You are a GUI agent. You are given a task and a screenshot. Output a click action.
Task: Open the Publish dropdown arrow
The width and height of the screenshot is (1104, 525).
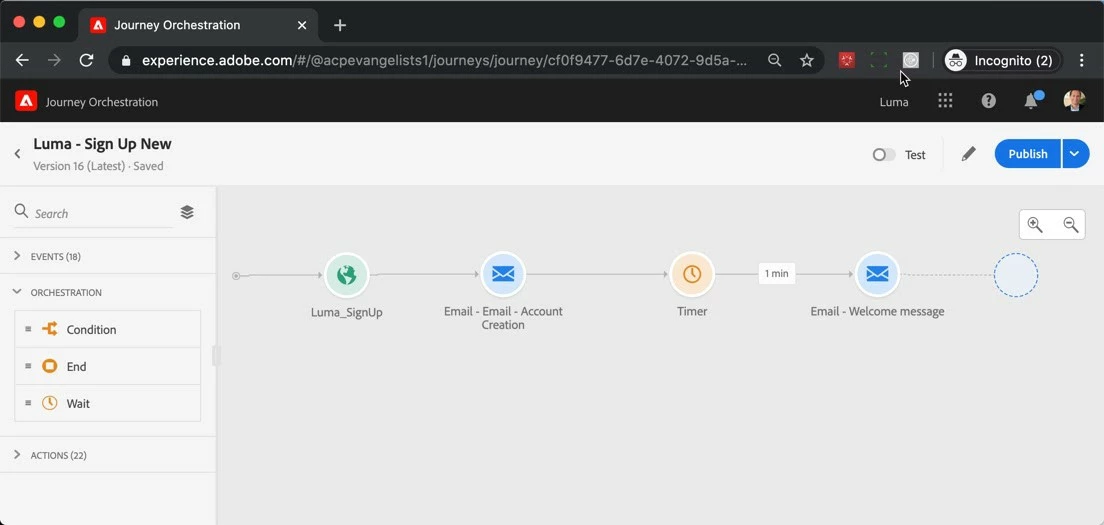click(x=1075, y=154)
